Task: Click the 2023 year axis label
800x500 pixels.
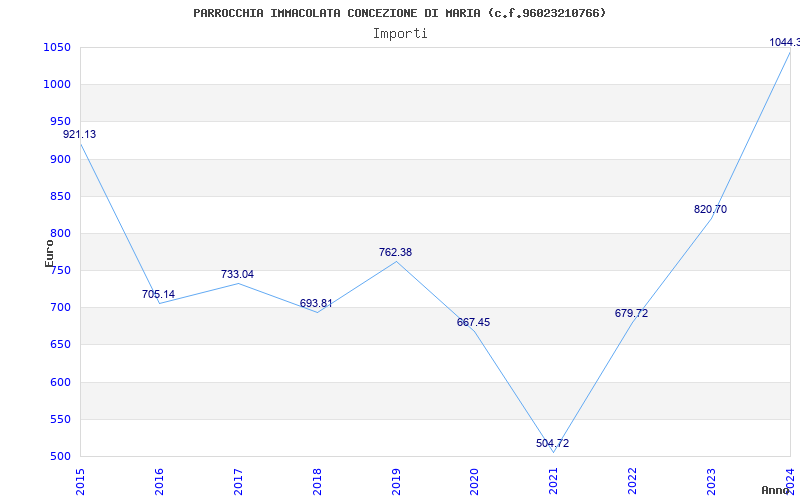Action: 711,481
